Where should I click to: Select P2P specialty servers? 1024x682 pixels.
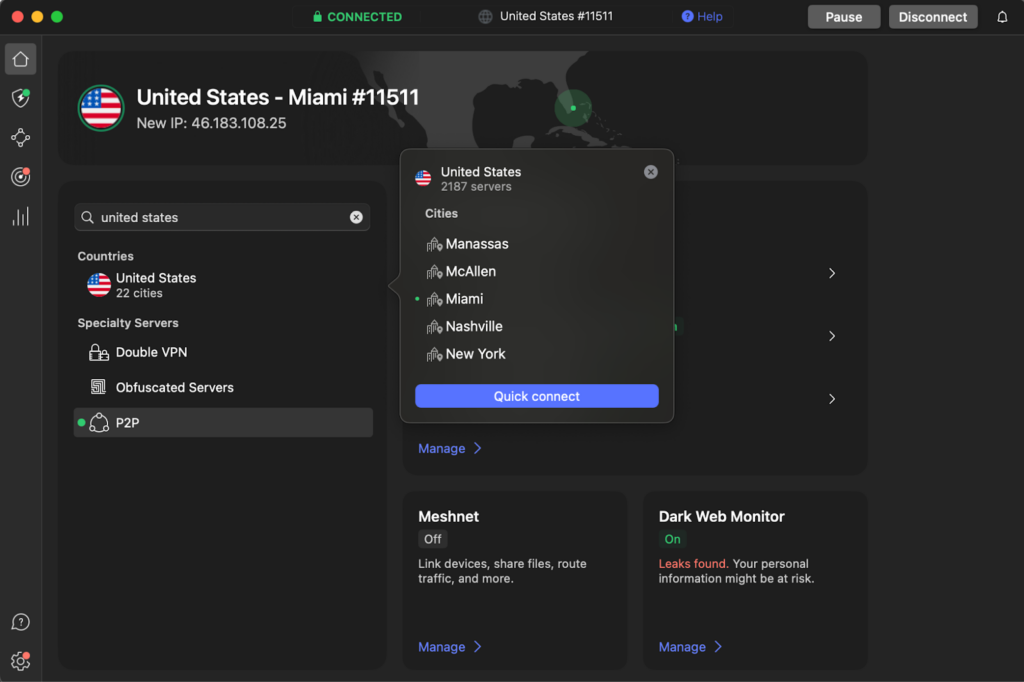223,423
